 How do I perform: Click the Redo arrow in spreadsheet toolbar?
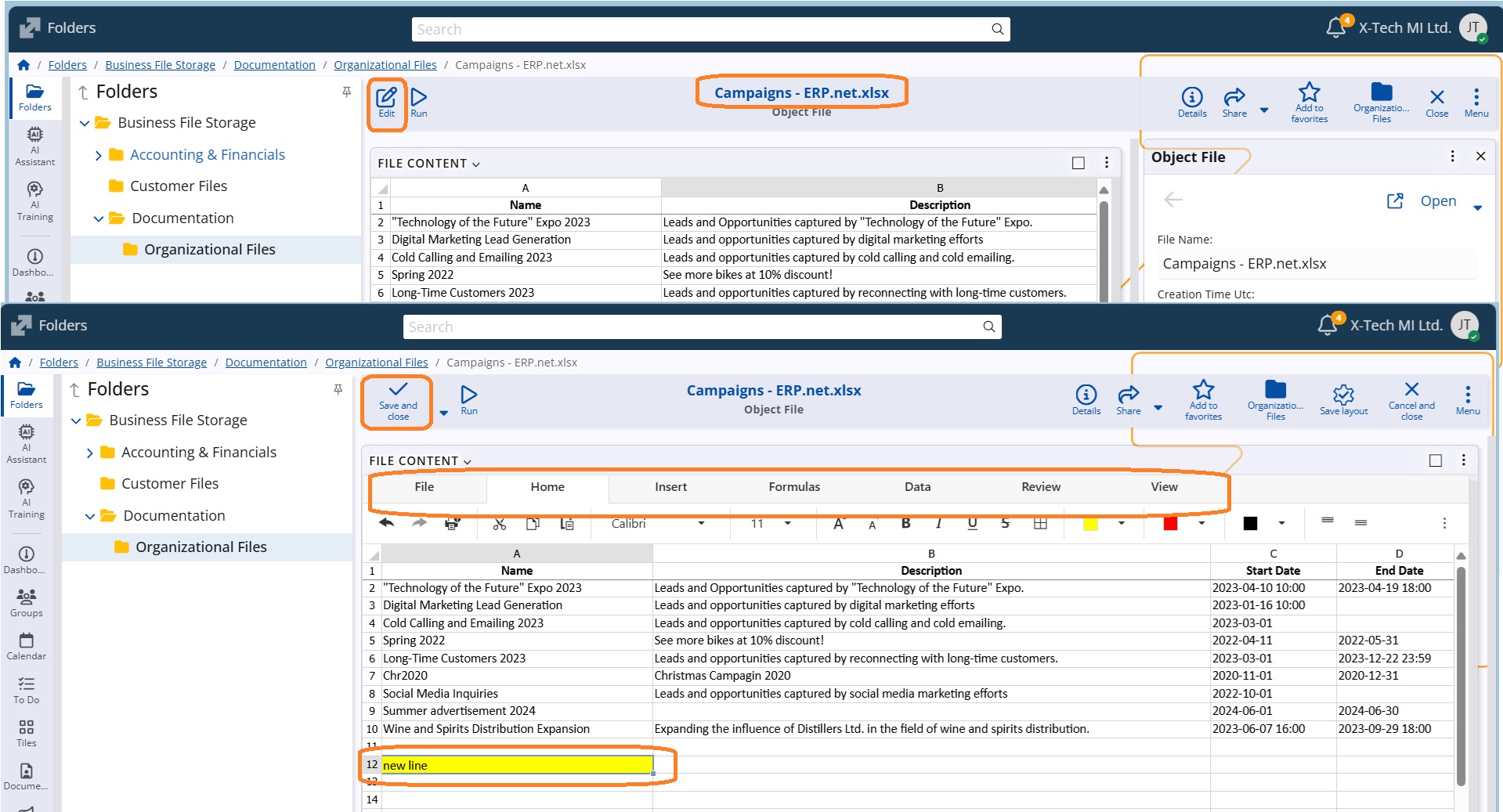420,523
